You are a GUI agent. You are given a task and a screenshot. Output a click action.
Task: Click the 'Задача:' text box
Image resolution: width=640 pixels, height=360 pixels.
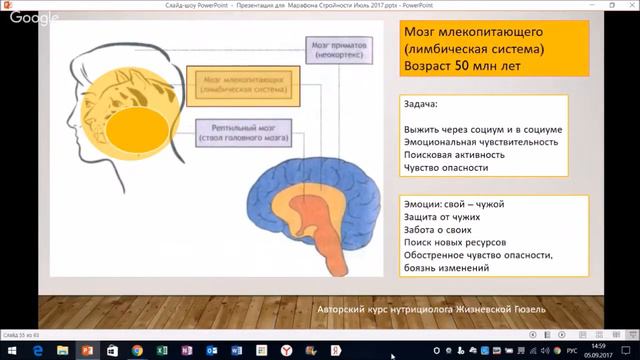coord(484,136)
